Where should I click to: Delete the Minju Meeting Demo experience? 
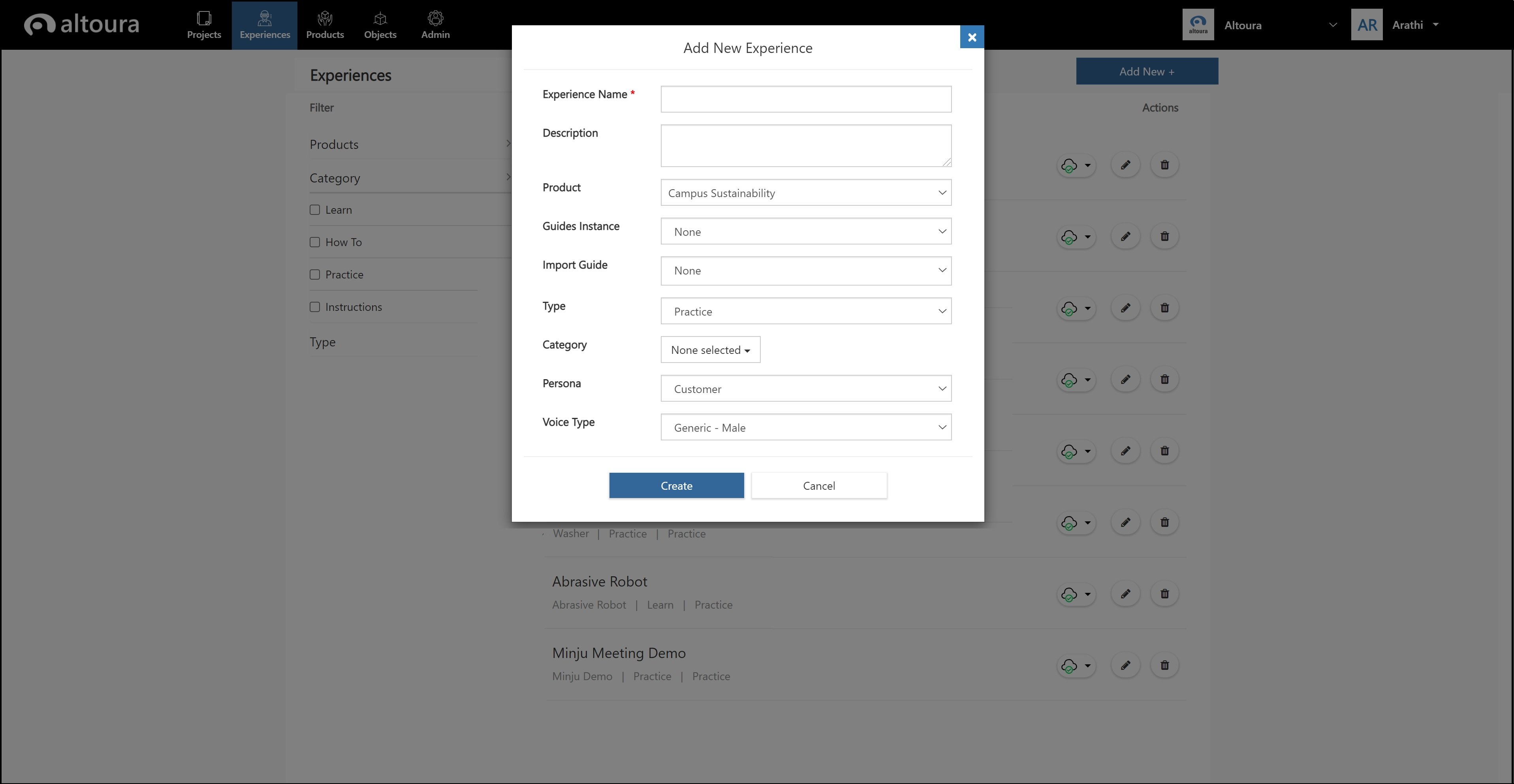1164,665
